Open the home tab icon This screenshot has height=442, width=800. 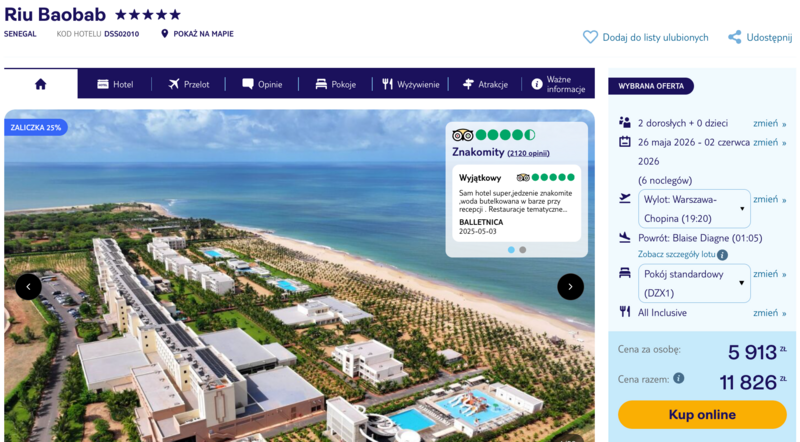(x=41, y=84)
